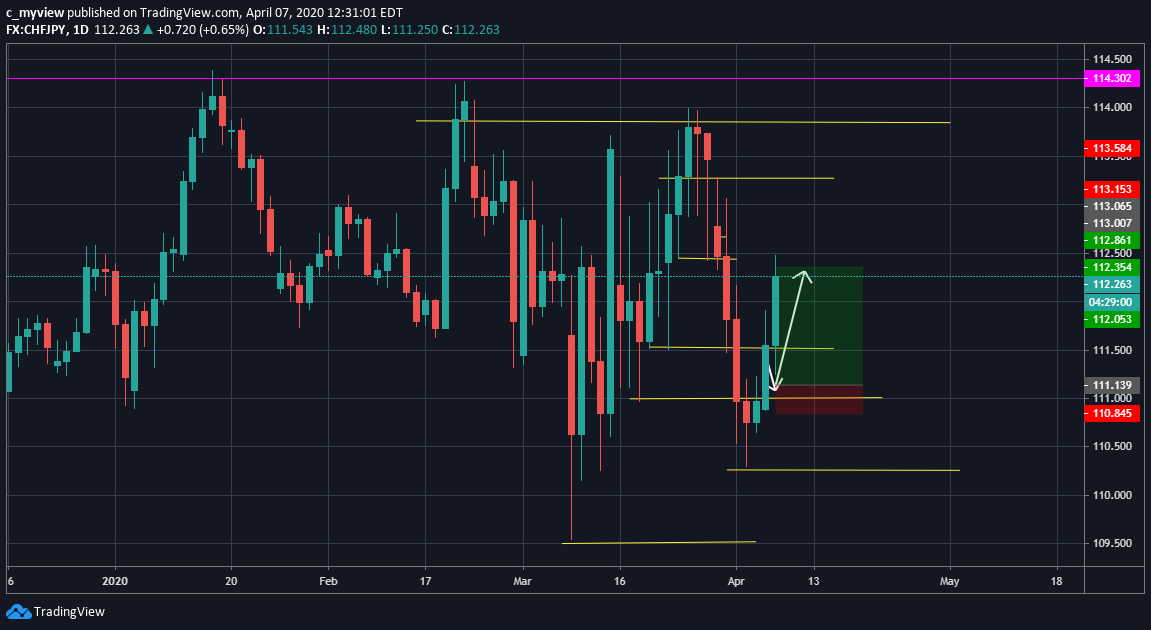Click the red 113.584 price label
The height and width of the screenshot is (630, 1151).
click(x=1112, y=148)
